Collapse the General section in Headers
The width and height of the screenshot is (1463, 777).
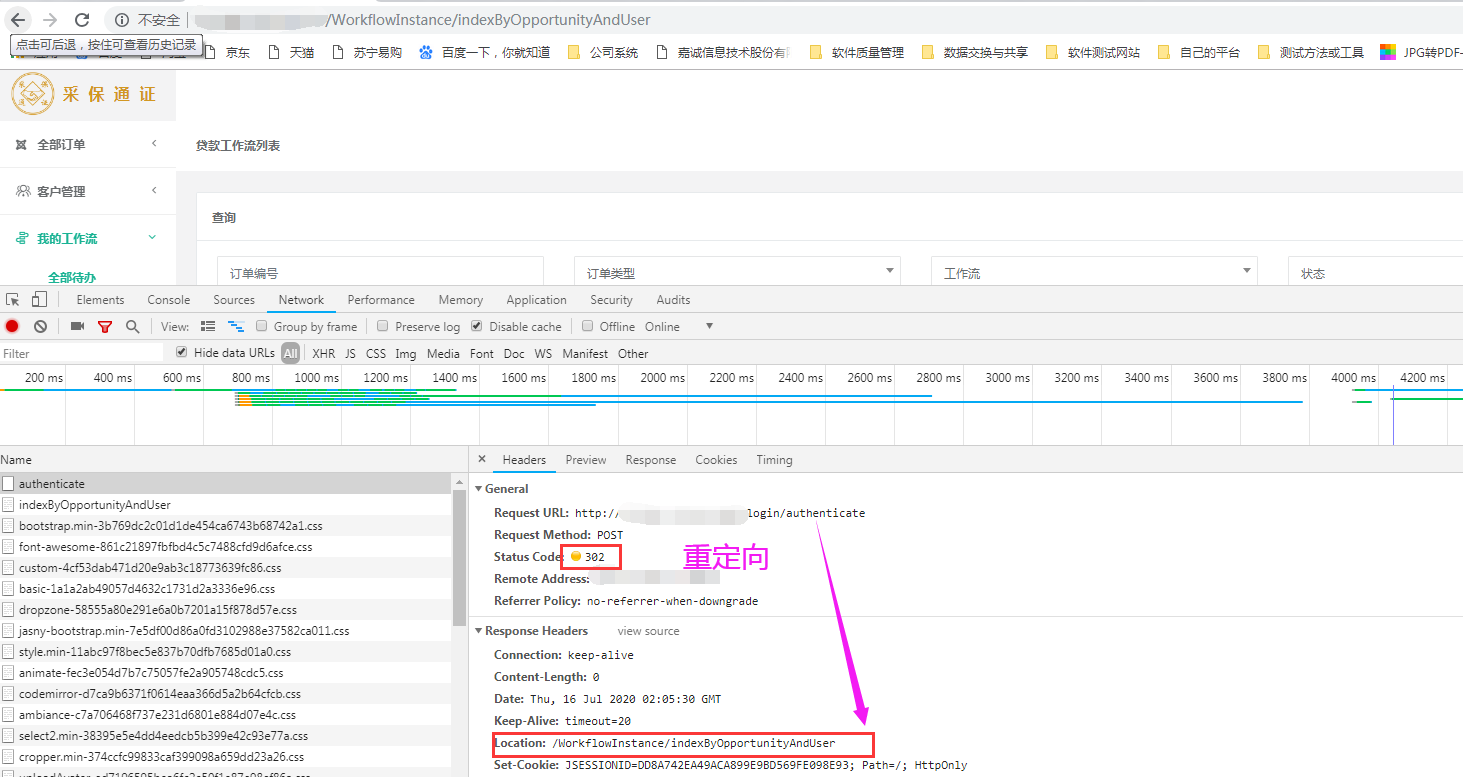tap(481, 488)
